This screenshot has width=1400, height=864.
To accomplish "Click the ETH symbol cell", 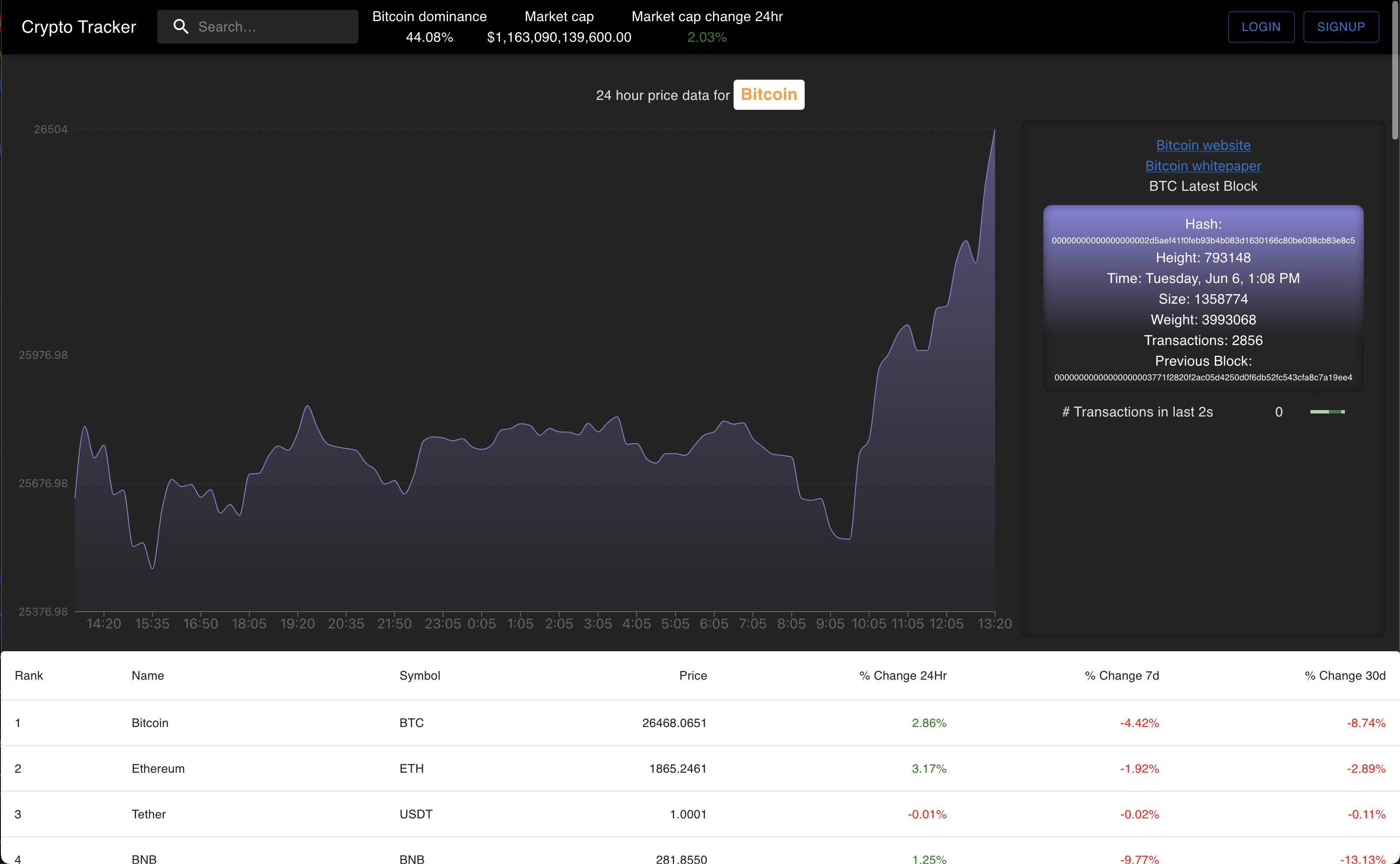I will point(411,768).
